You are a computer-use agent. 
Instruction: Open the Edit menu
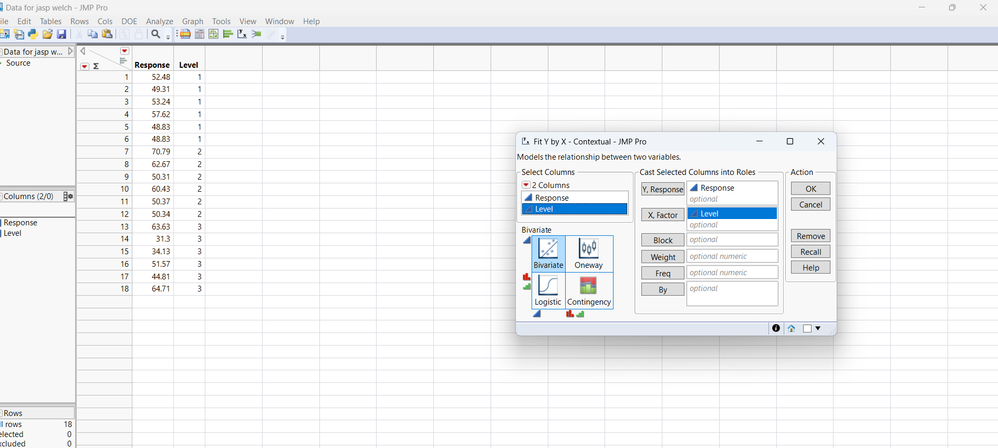[24, 21]
